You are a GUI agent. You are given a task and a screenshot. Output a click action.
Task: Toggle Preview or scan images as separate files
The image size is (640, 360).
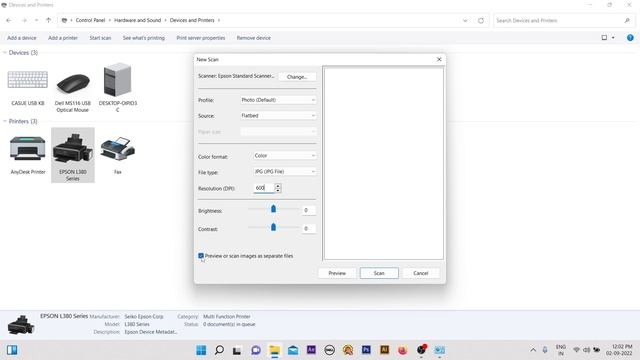click(201, 256)
